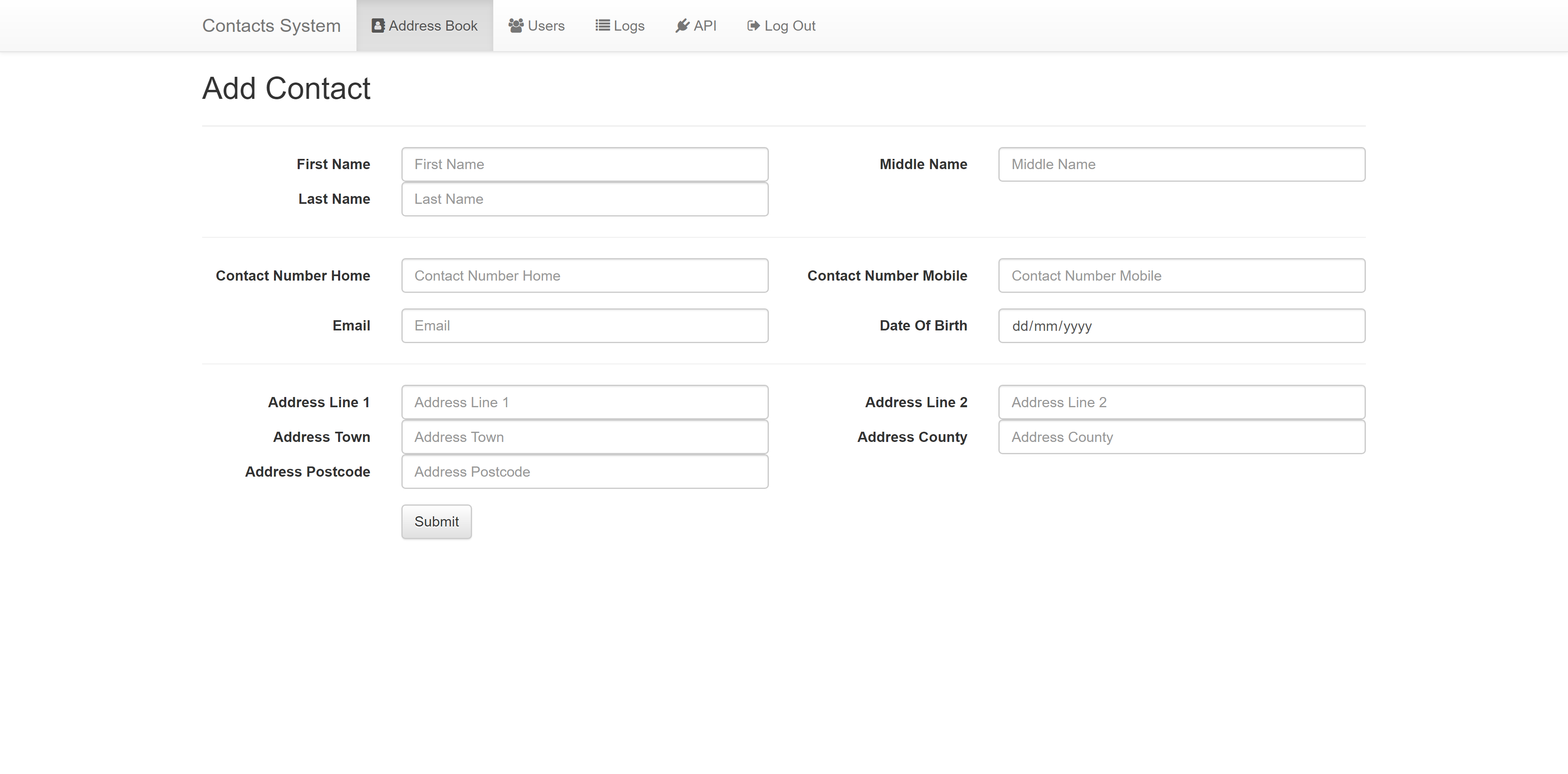
Task: Go to the Users menu label
Action: (546, 26)
